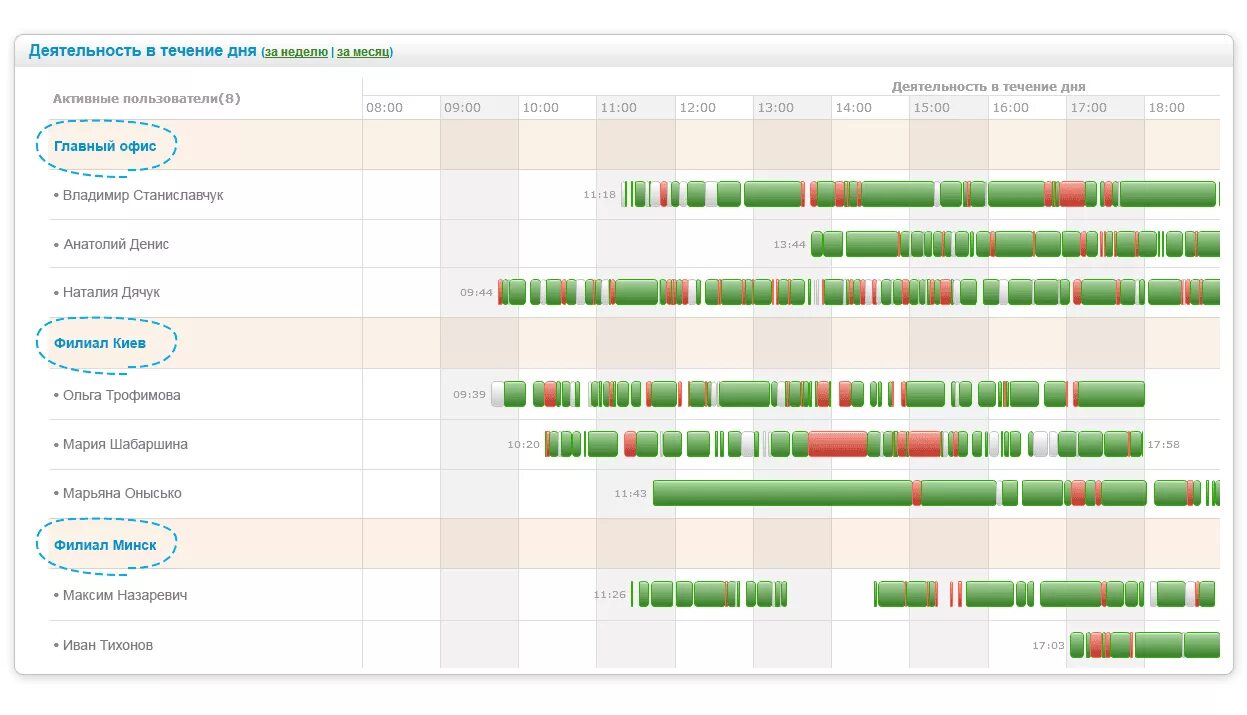Click the 11:18 start time of Владимир Станиславчук
The image size is (1247, 715).
(x=600, y=195)
